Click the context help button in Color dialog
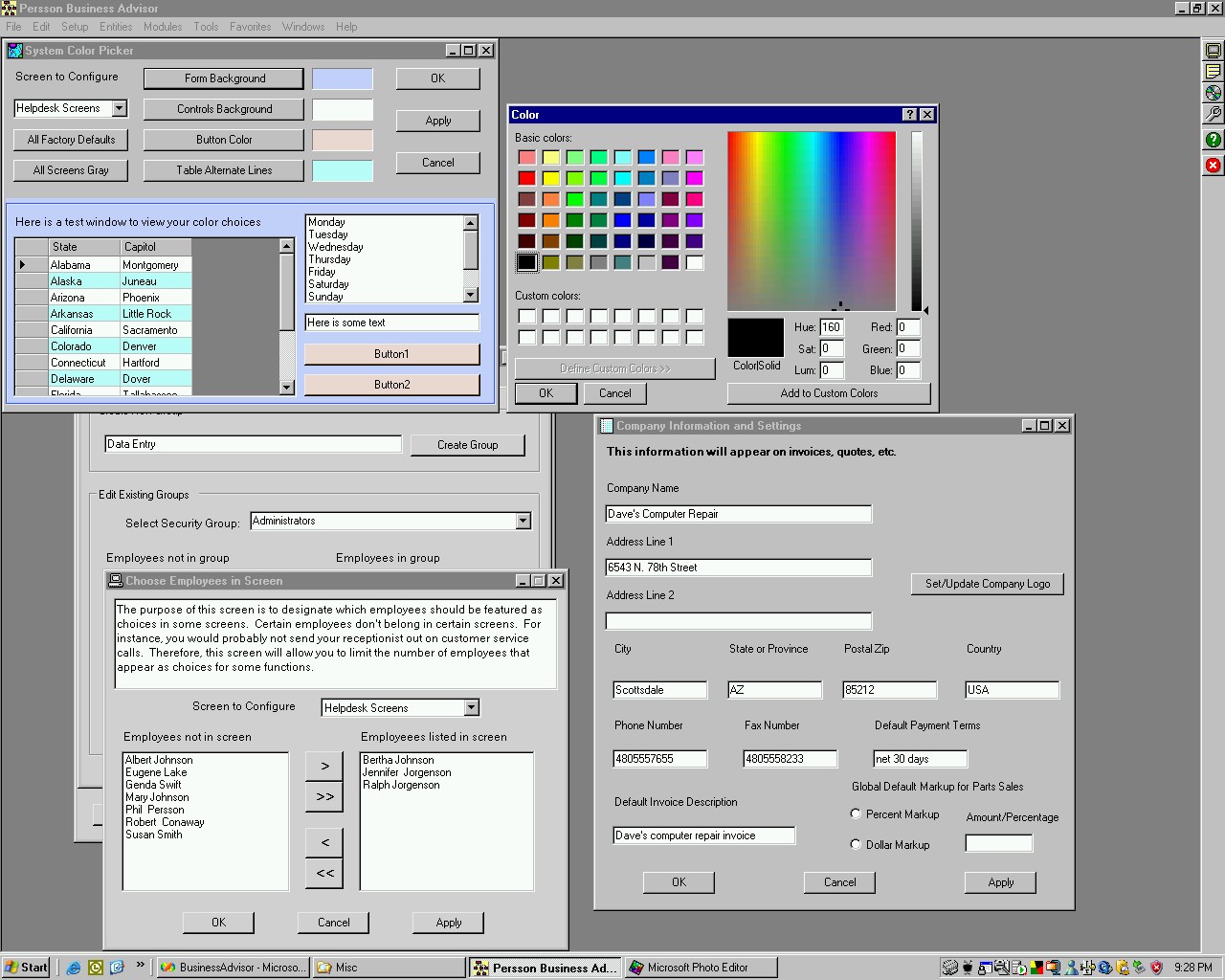1225x980 pixels. pos(909,115)
